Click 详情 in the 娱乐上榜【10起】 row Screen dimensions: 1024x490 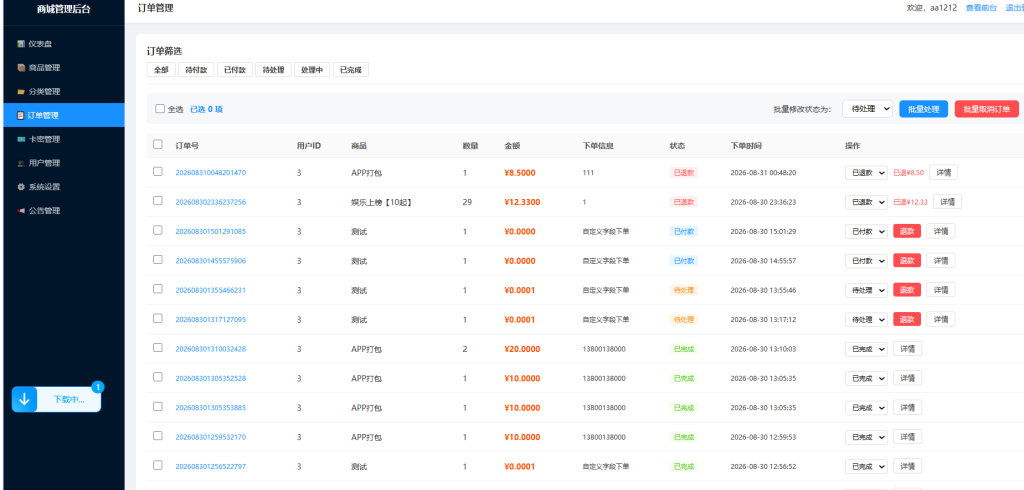click(947, 202)
